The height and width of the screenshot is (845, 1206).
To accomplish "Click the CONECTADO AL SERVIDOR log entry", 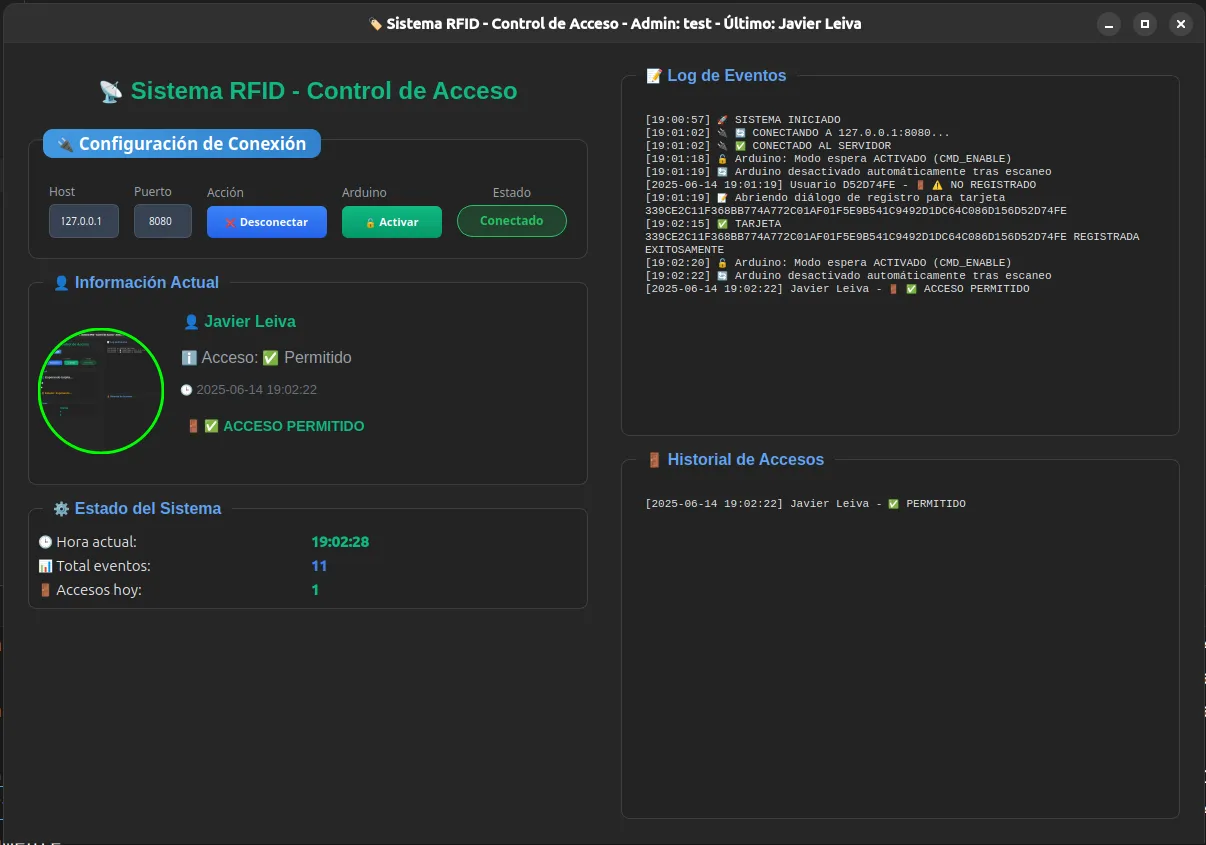I will tap(768, 146).
